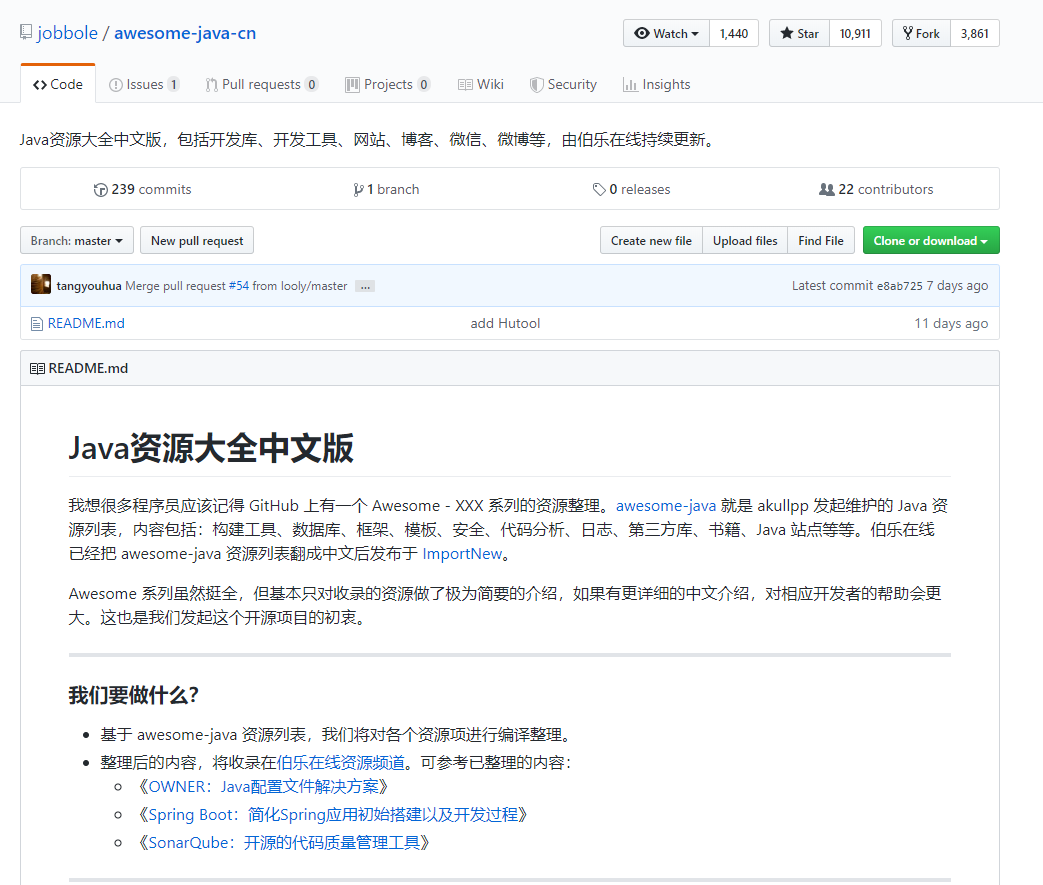1043x885 pixels.
Task: Star the repository
Action: click(800, 33)
